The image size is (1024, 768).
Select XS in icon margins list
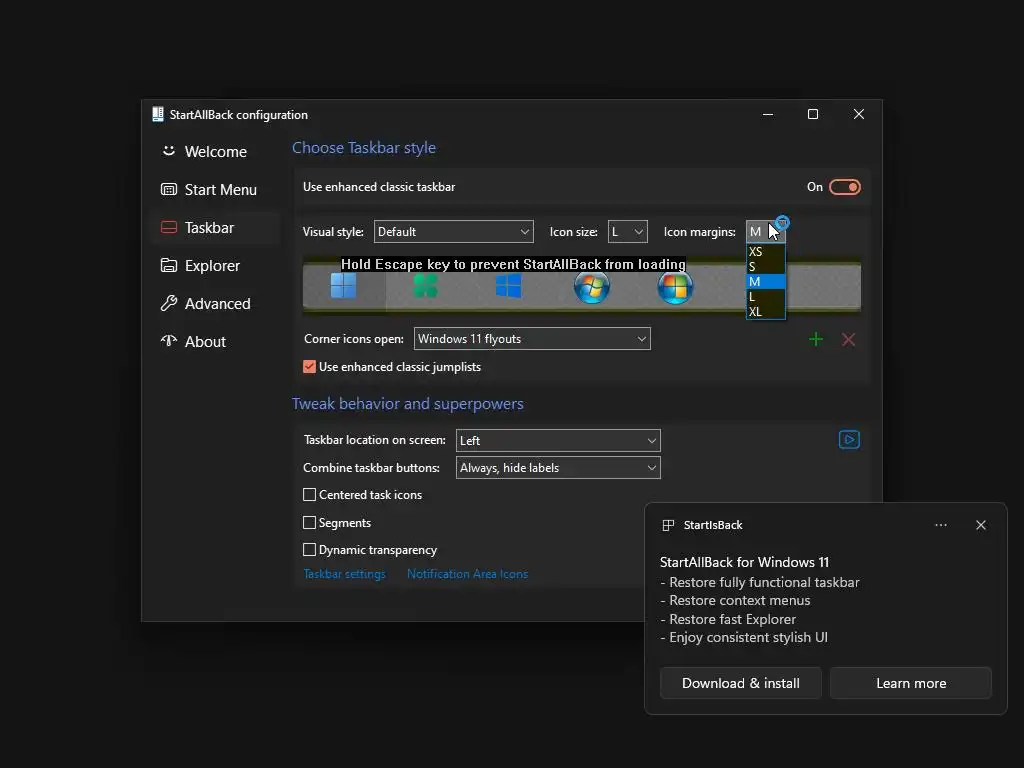click(765, 251)
